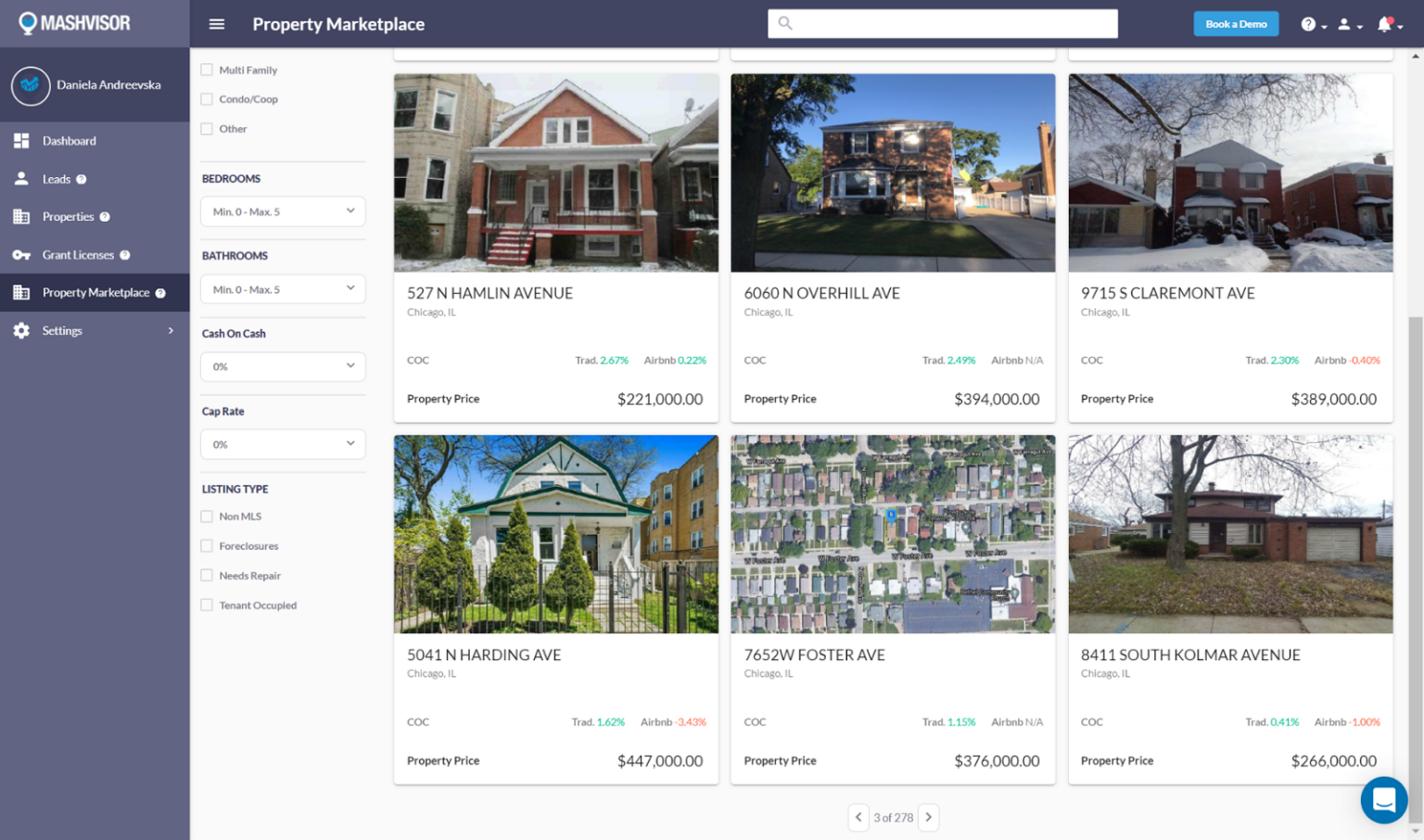This screenshot has height=840, width=1424.
Task: Click inside the search field
Action: tap(942, 23)
